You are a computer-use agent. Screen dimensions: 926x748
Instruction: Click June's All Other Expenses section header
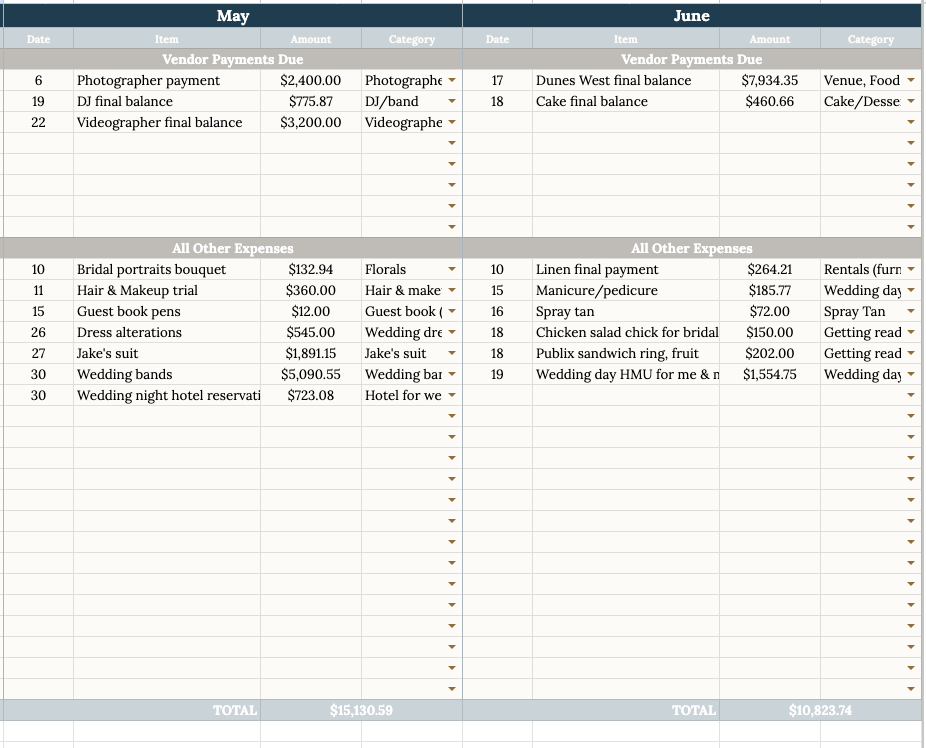(692, 248)
